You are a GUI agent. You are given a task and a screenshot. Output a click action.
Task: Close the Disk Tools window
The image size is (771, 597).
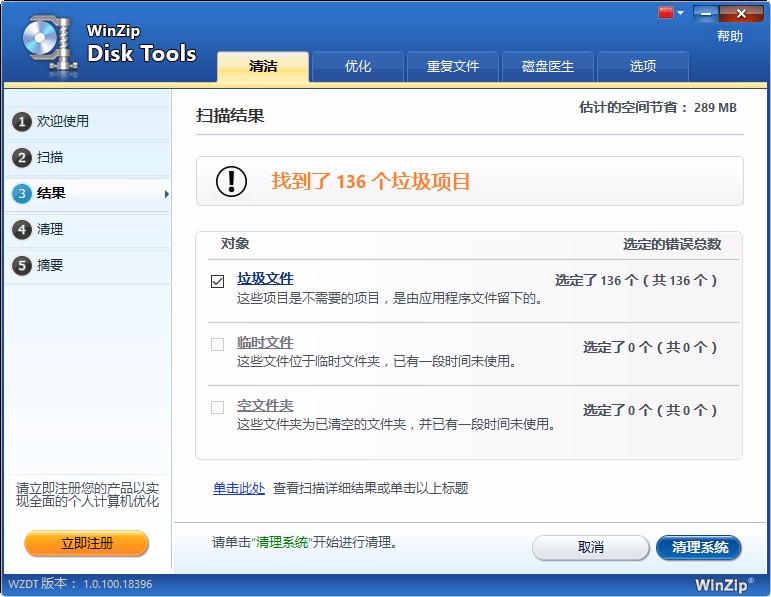[x=741, y=14]
